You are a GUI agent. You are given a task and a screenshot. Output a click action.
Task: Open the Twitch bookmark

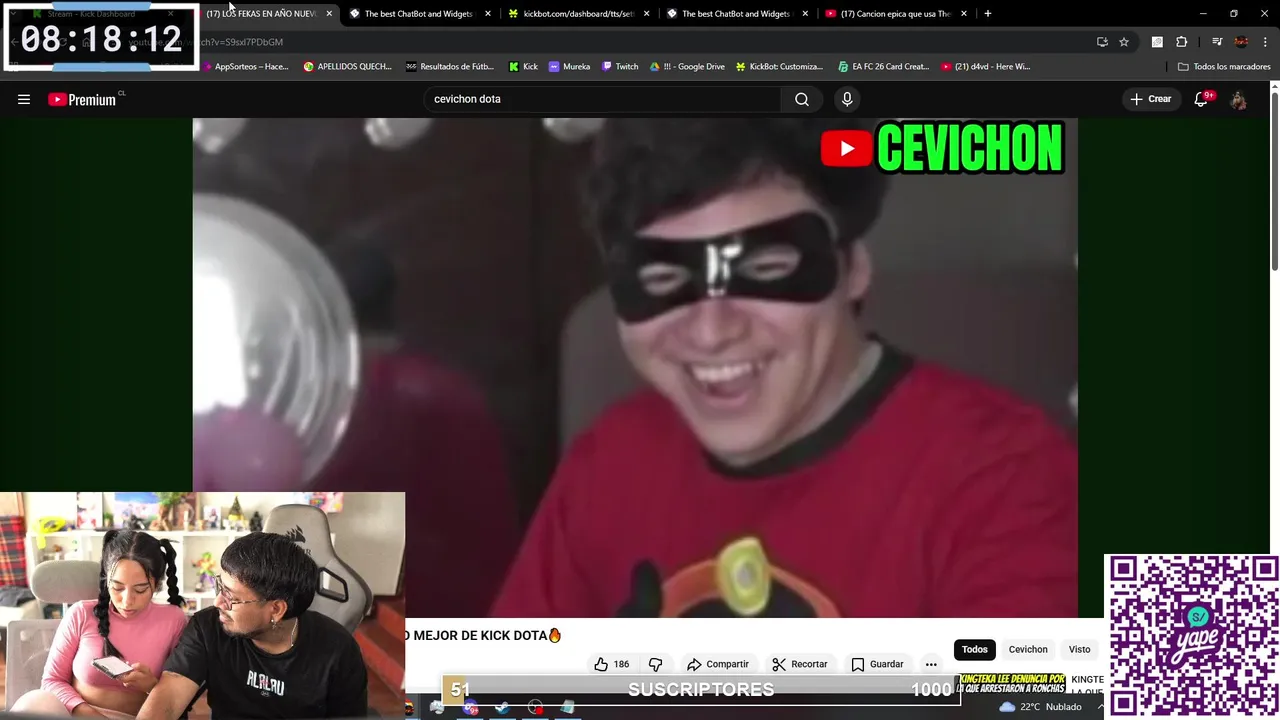tap(620, 67)
